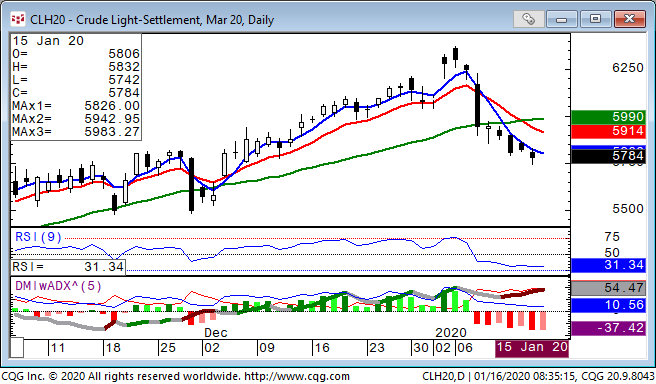Select the C= 5784 close value
This screenshot has height=384, width=656.
[76, 93]
